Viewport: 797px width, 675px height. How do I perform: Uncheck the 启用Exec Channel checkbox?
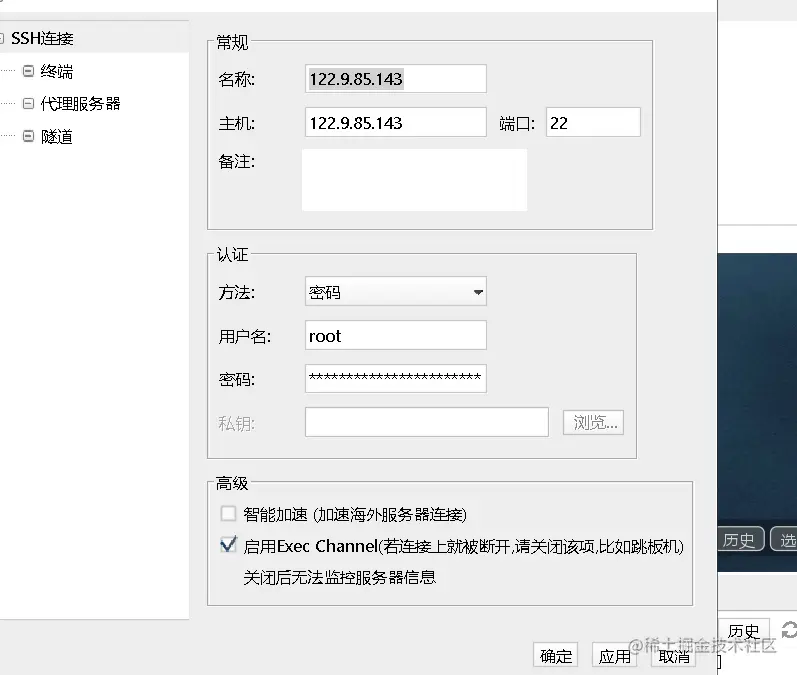pyautogui.click(x=228, y=545)
